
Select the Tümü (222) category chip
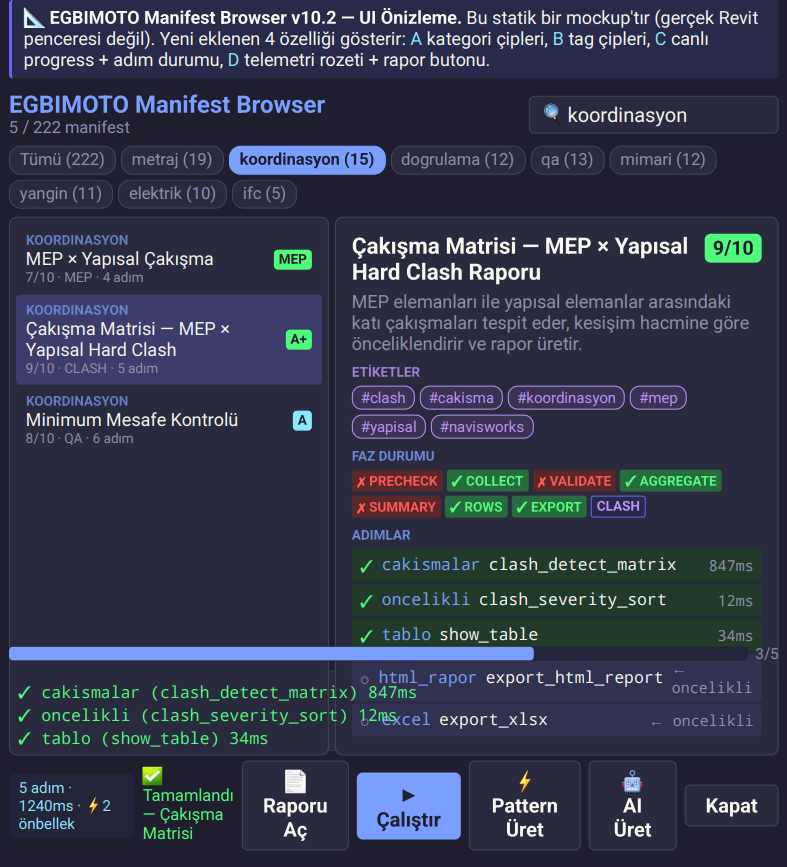(62, 160)
